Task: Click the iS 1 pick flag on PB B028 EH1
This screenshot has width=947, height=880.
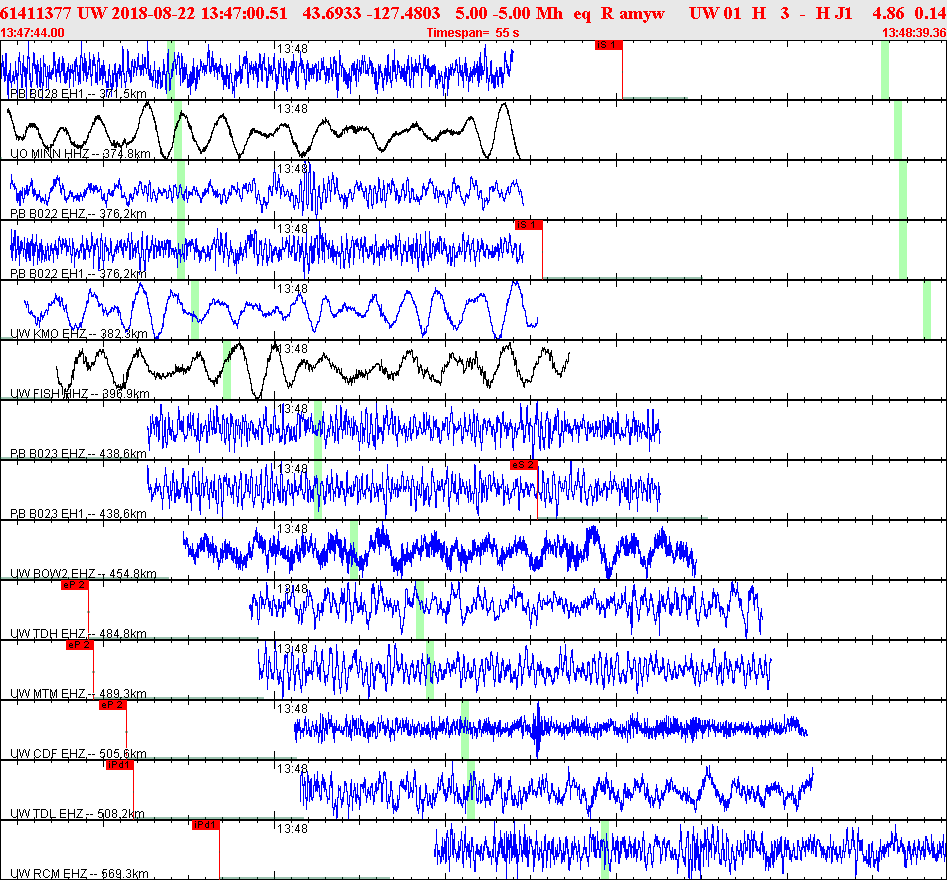Action: (x=608, y=45)
